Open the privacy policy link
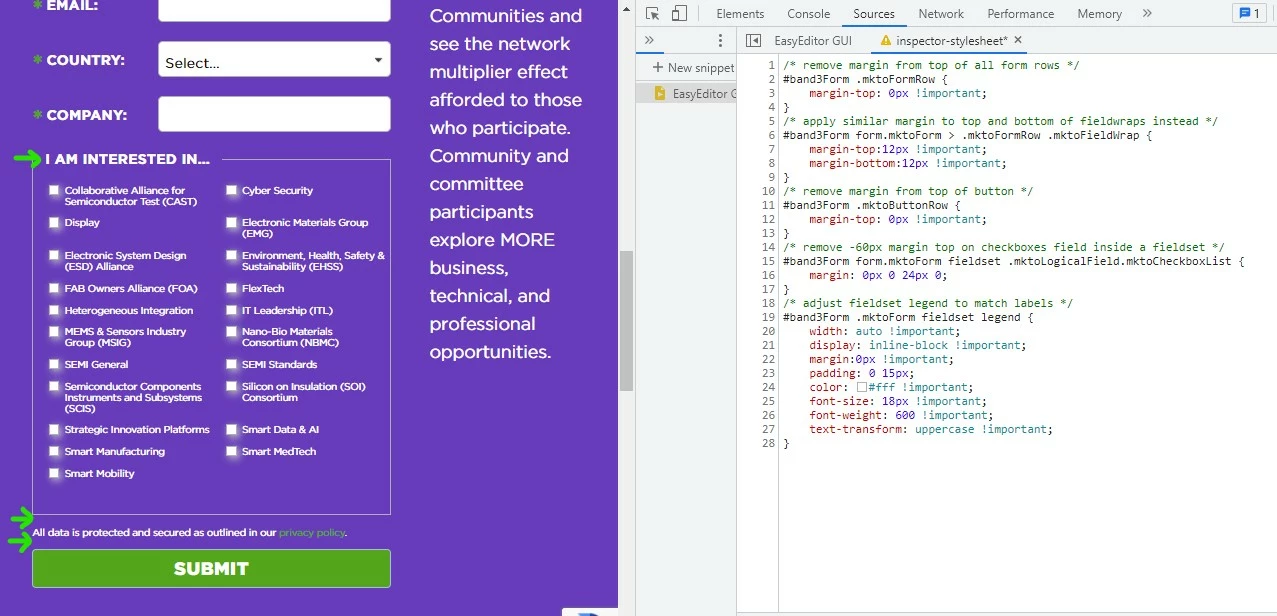The width and height of the screenshot is (1277, 616). click(x=311, y=533)
